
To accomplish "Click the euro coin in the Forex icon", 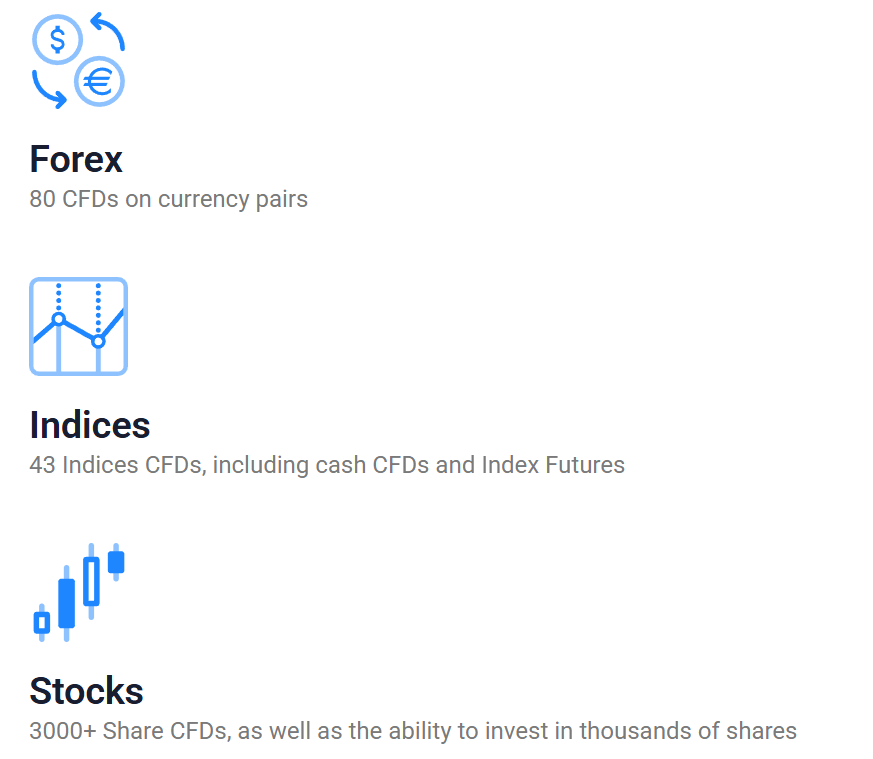I will (99, 82).
